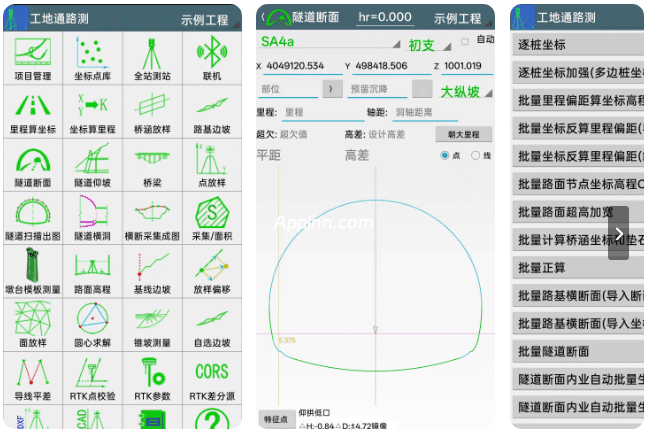
Task: Click the gray button beside 预留沉降
Action: (x=422, y=89)
